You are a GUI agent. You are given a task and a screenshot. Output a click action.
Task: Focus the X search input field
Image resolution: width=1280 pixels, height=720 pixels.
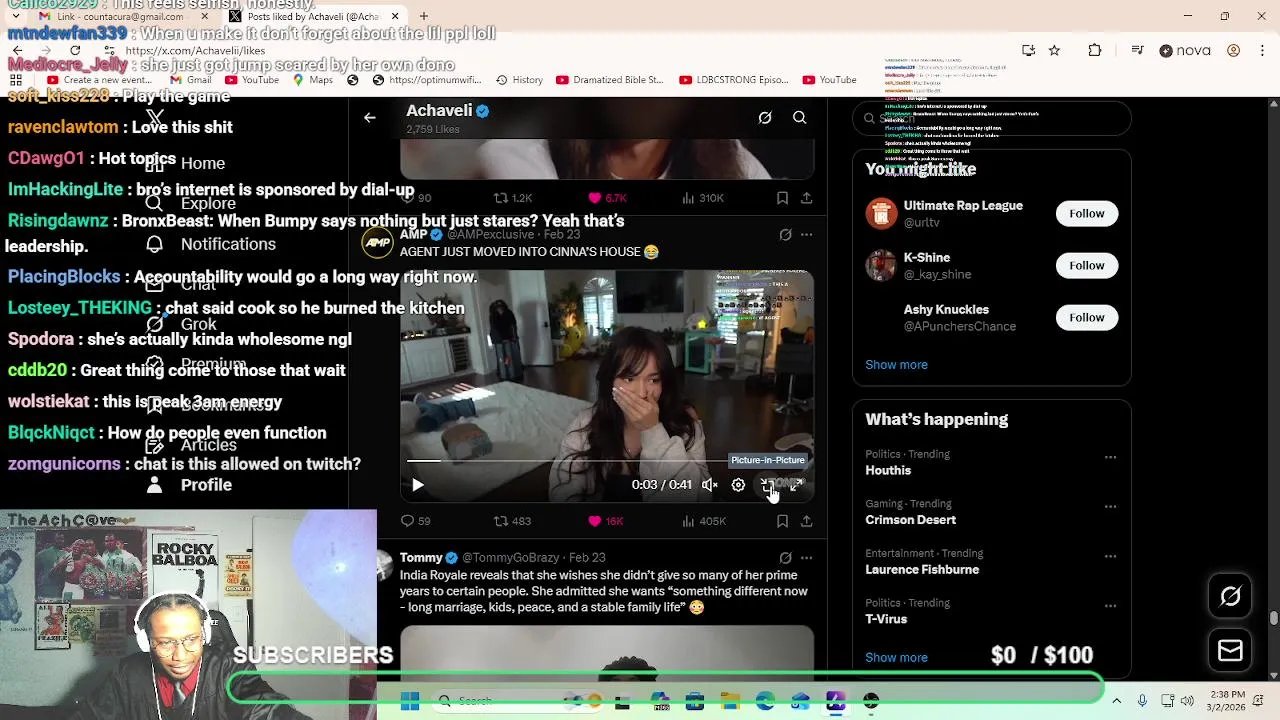pyautogui.click(x=991, y=119)
